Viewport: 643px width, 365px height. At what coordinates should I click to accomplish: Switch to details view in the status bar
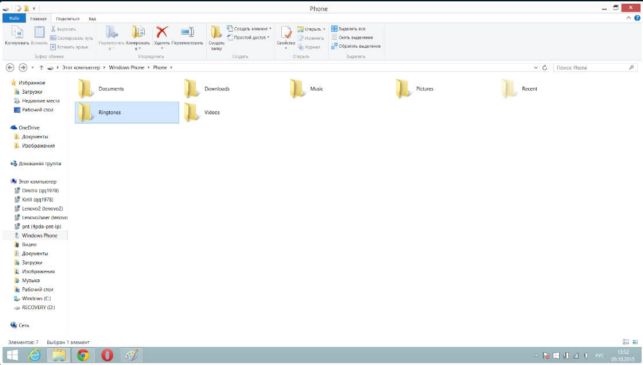(626, 342)
